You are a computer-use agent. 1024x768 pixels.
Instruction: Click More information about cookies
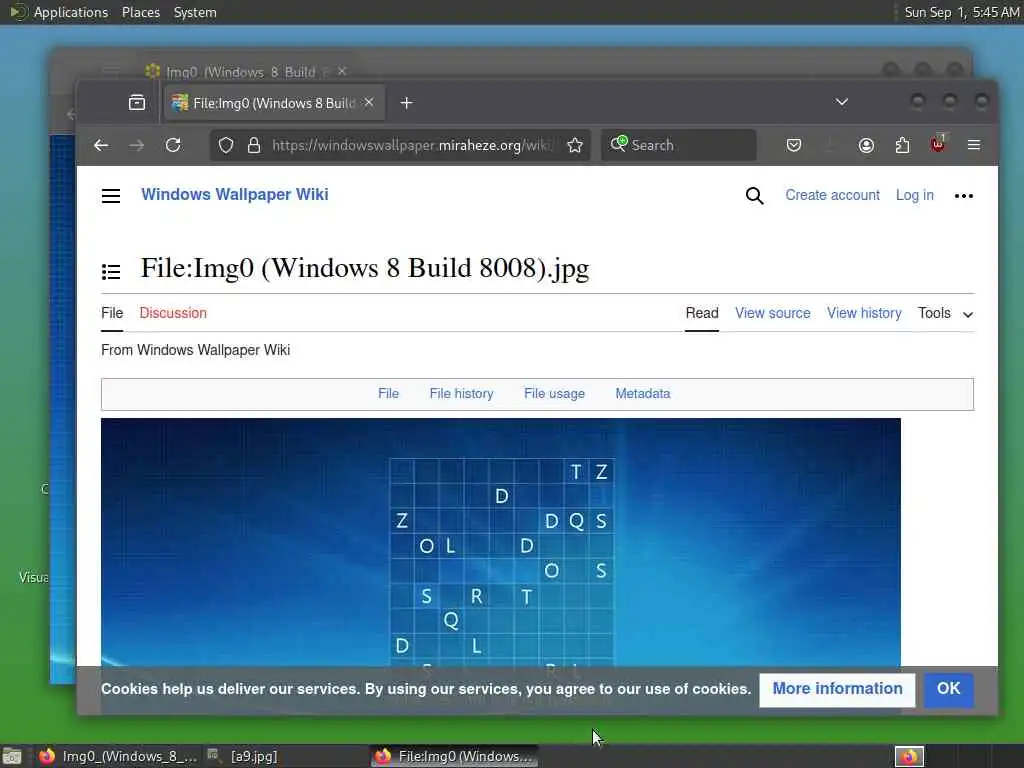pos(837,689)
